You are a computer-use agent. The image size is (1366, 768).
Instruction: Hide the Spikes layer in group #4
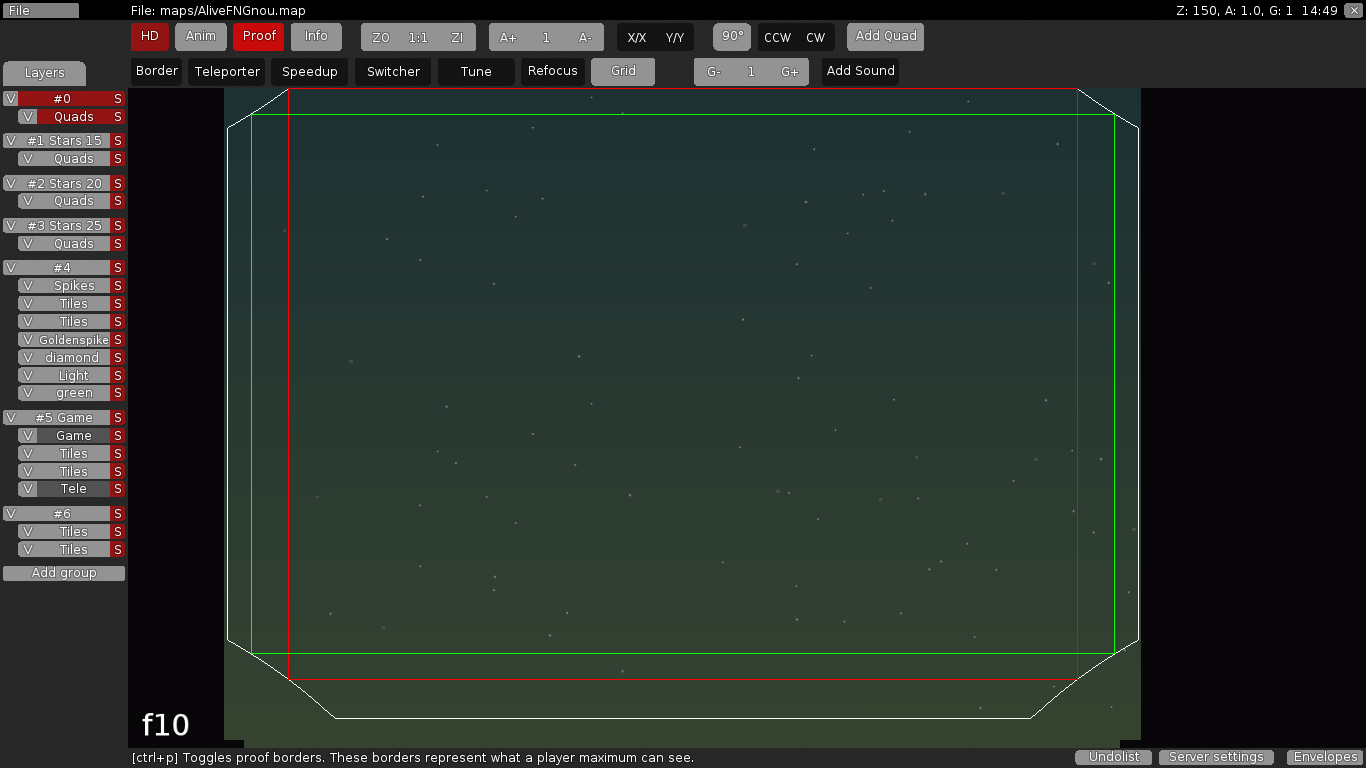pyautogui.click(x=27, y=285)
